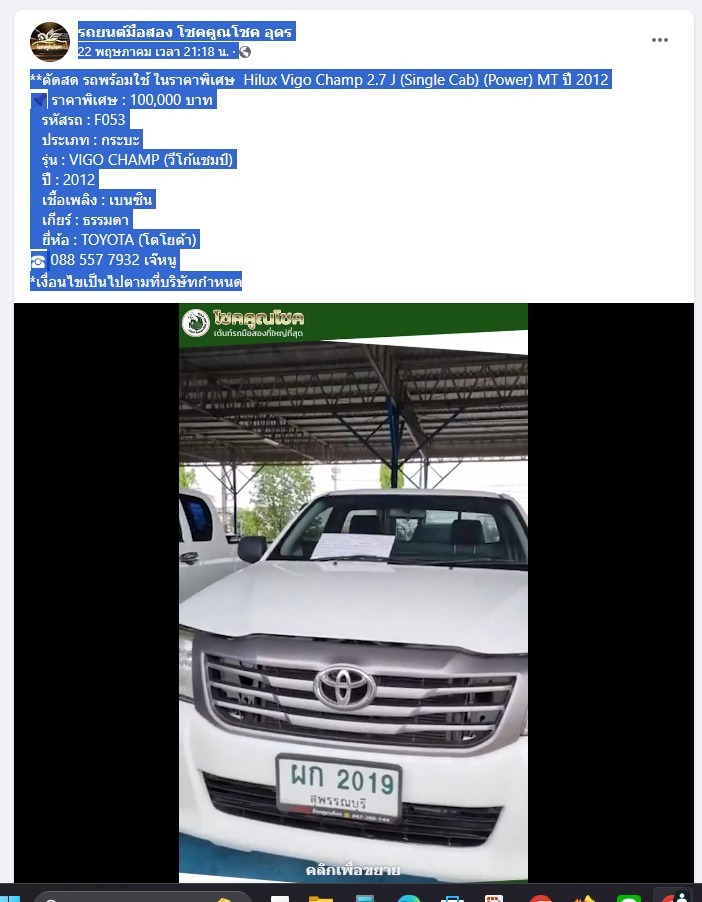Click the white Toyota video thumbnail
The height and width of the screenshot is (902, 702).
click(x=353, y=593)
